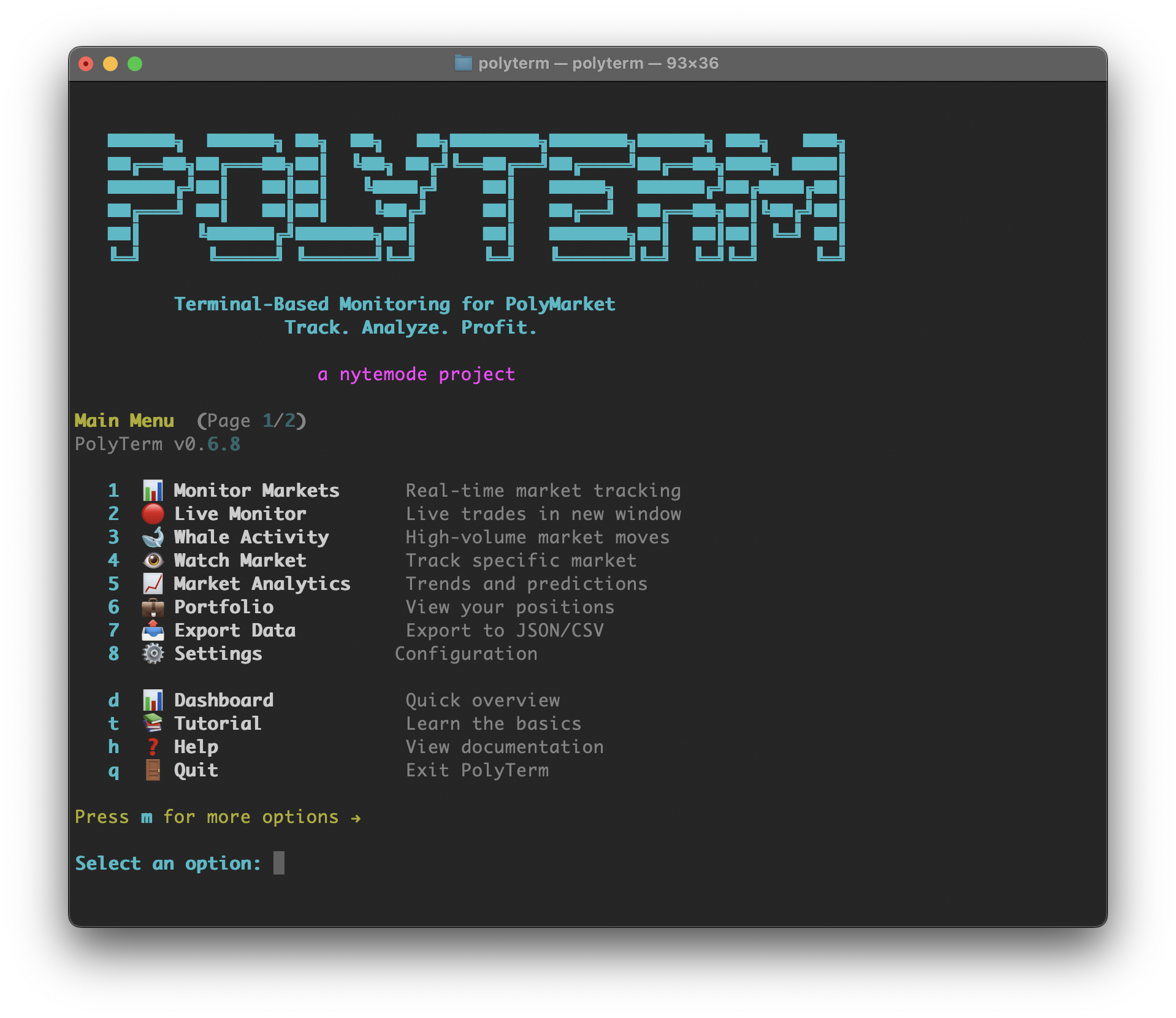This screenshot has height=1018, width=1176.
Task: Select the Quit menu entry
Action: coord(196,770)
